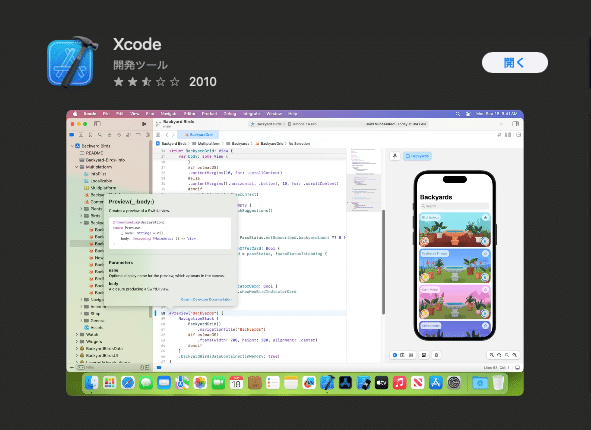Open the Edit menu in preview menu bar
Viewport: 591px width, 430px height.
[119, 114]
